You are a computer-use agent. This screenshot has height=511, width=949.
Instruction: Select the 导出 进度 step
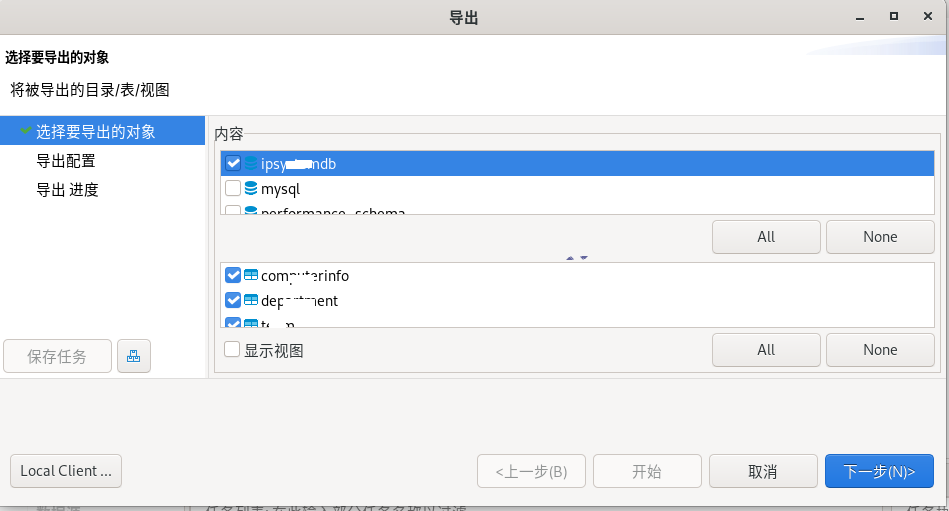coord(67,190)
